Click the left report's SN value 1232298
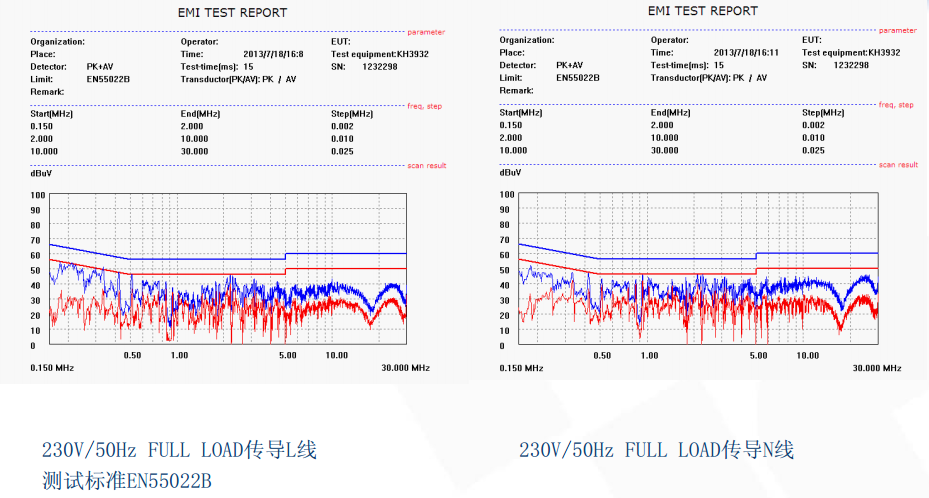This screenshot has height=498, width=929. (x=381, y=66)
